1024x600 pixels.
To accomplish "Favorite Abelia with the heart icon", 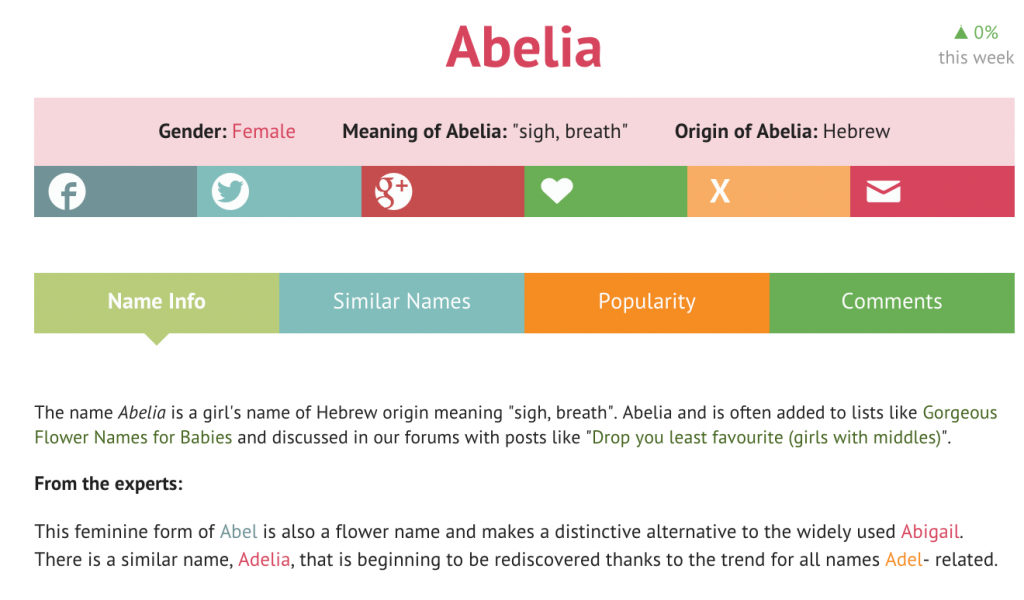I will pyautogui.click(x=557, y=191).
